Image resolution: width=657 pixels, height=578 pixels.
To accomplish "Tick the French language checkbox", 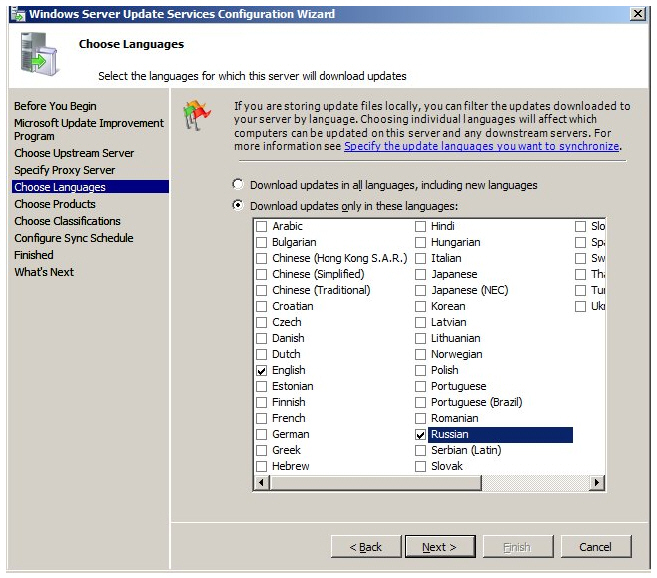I will [x=261, y=418].
